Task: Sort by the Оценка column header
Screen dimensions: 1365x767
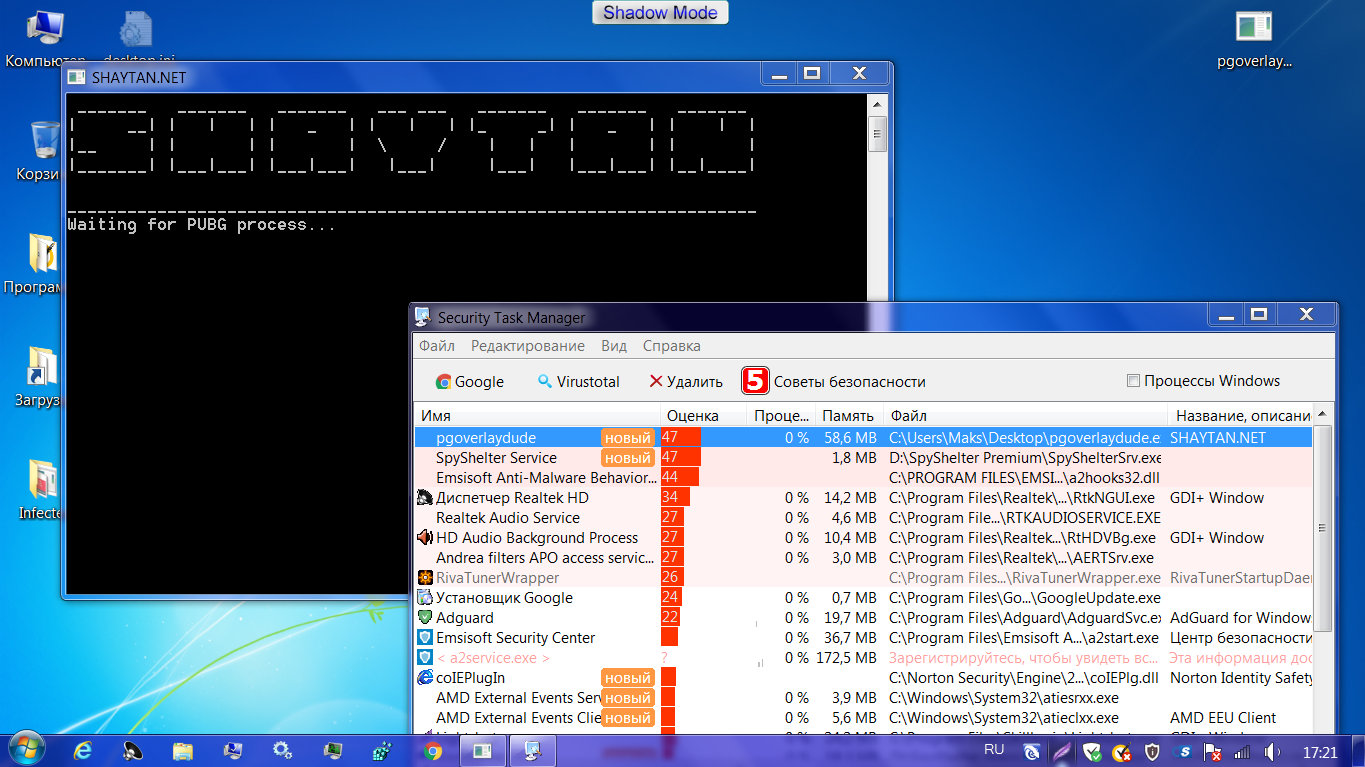Action: (704, 416)
